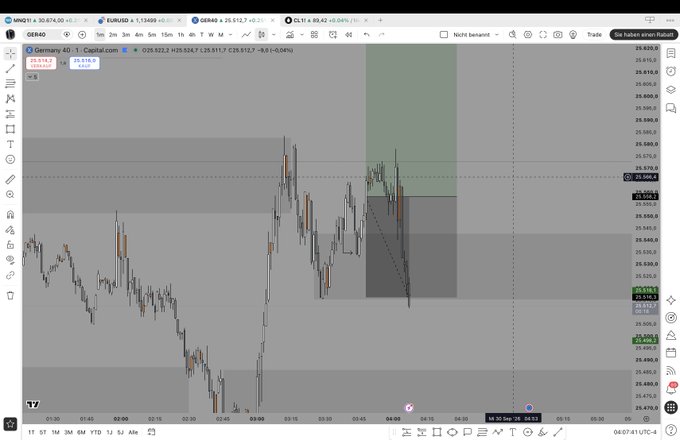
Task: Start bar replay with rewind icon
Action: pyautogui.click(x=348, y=35)
